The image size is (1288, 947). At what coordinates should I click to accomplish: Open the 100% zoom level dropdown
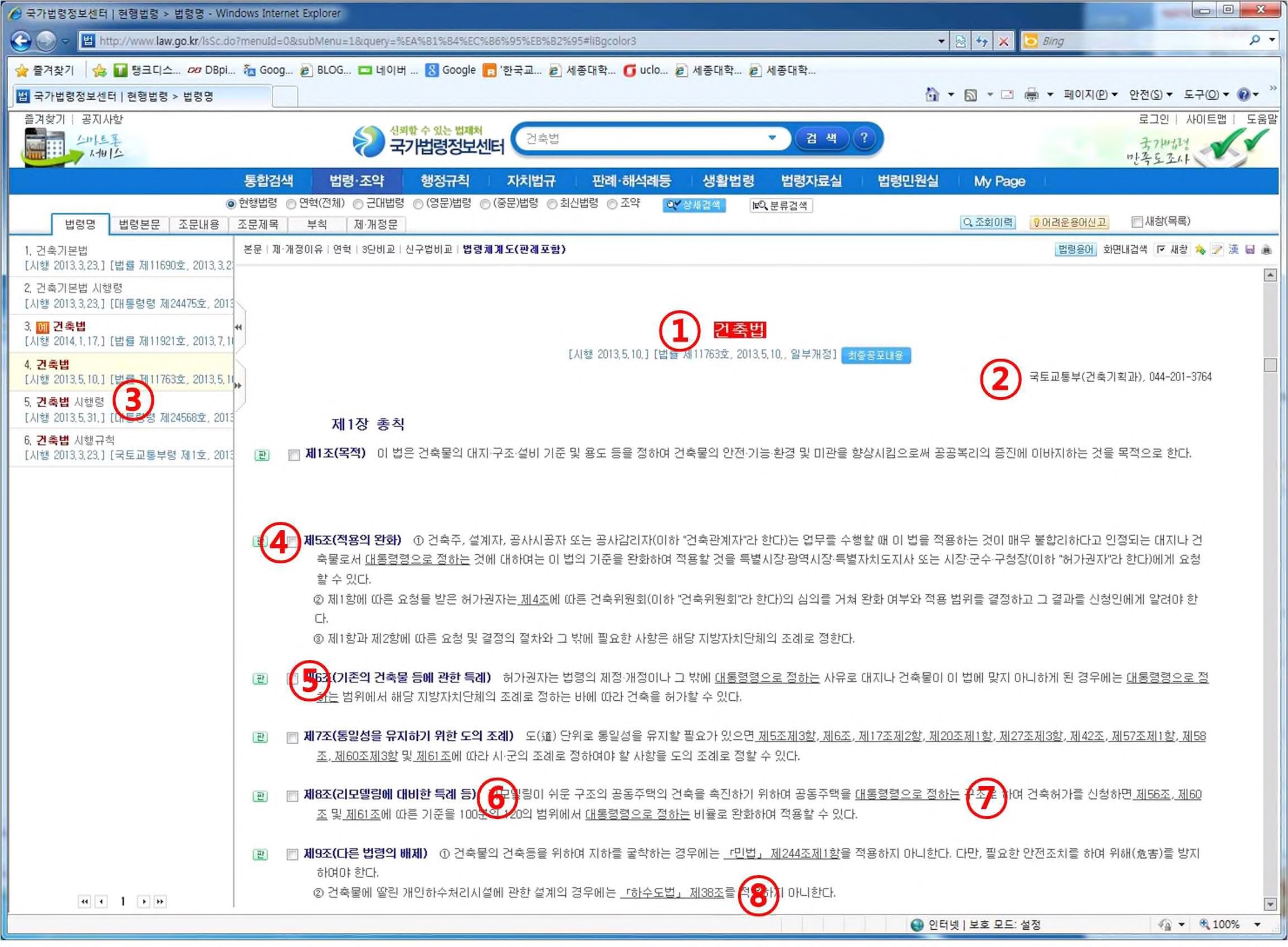tap(1257, 924)
